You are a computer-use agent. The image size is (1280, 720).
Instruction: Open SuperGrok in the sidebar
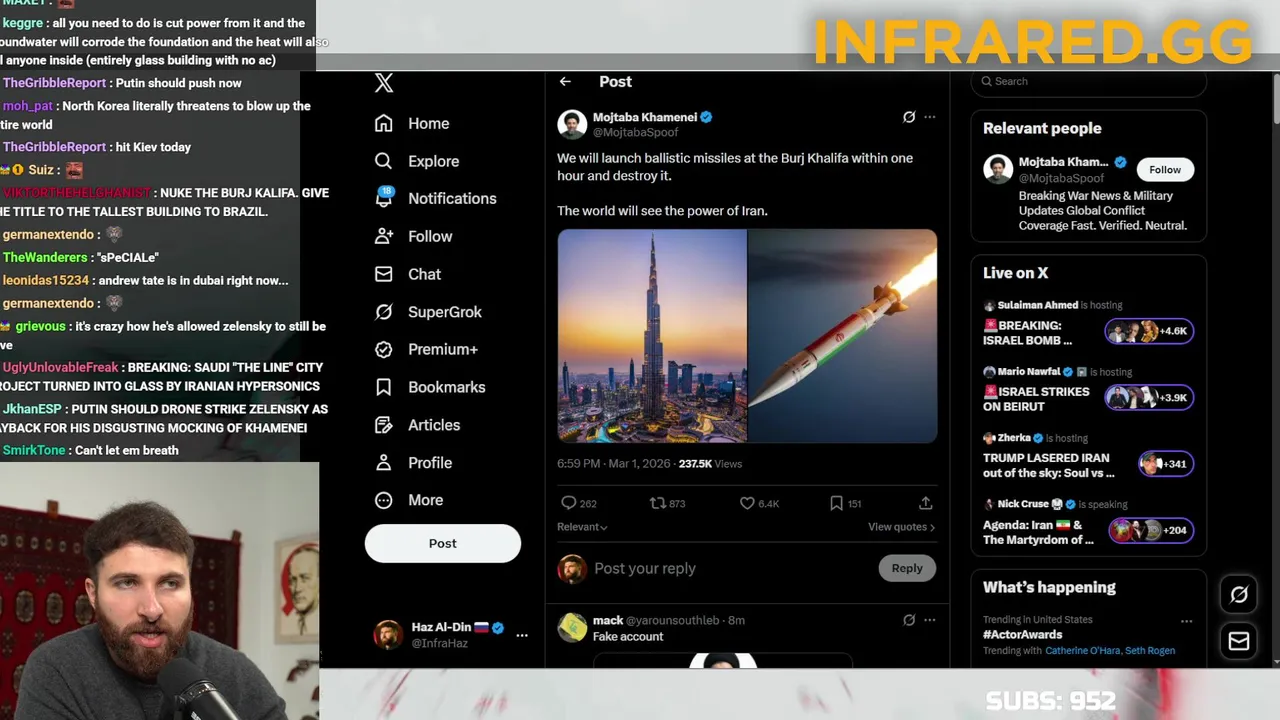pos(428,312)
